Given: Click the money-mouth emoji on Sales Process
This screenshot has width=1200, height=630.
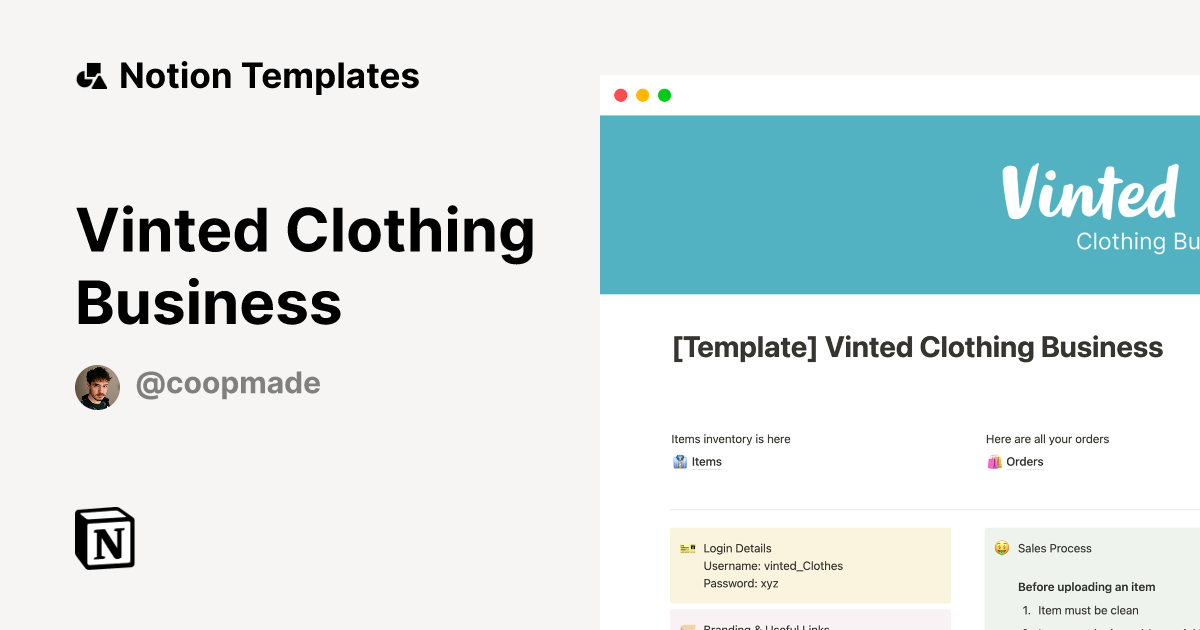Looking at the screenshot, I should pyautogui.click(x=999, y=547).
